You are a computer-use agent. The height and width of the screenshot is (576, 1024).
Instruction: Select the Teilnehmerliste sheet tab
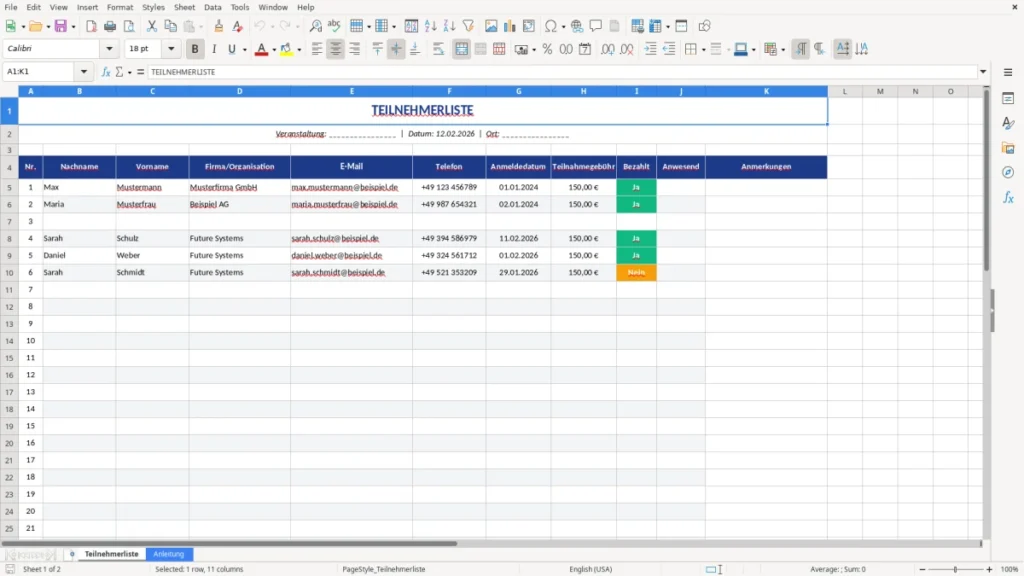(x=111, y=554)
